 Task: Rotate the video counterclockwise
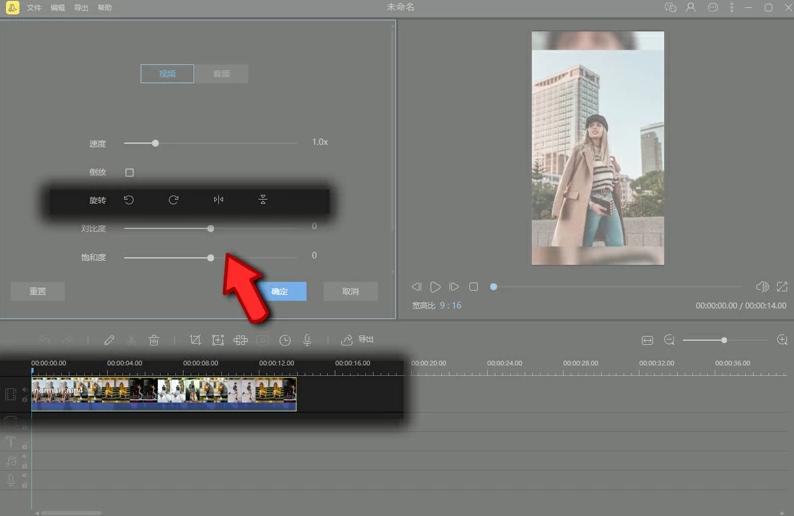(x=129, y=200)
